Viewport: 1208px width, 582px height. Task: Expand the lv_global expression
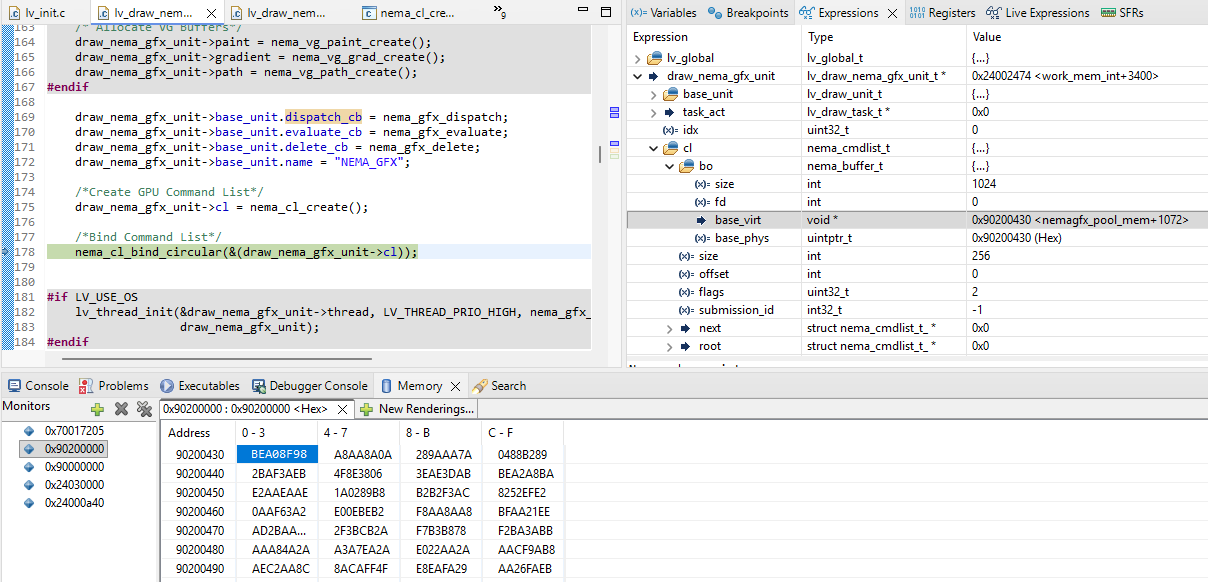pyautogui.click(x=638, y=58)
